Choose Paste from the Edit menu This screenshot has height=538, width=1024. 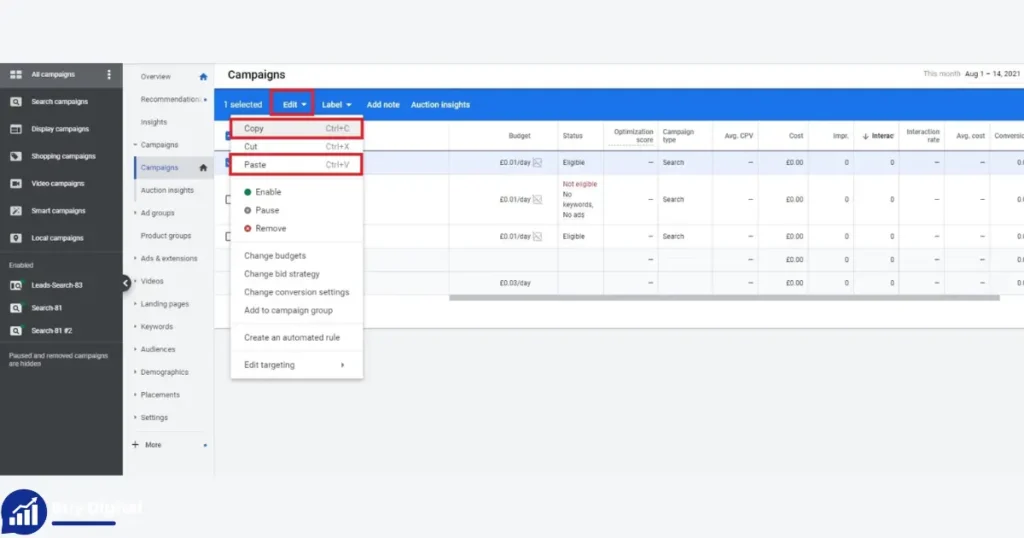(296, 165)
